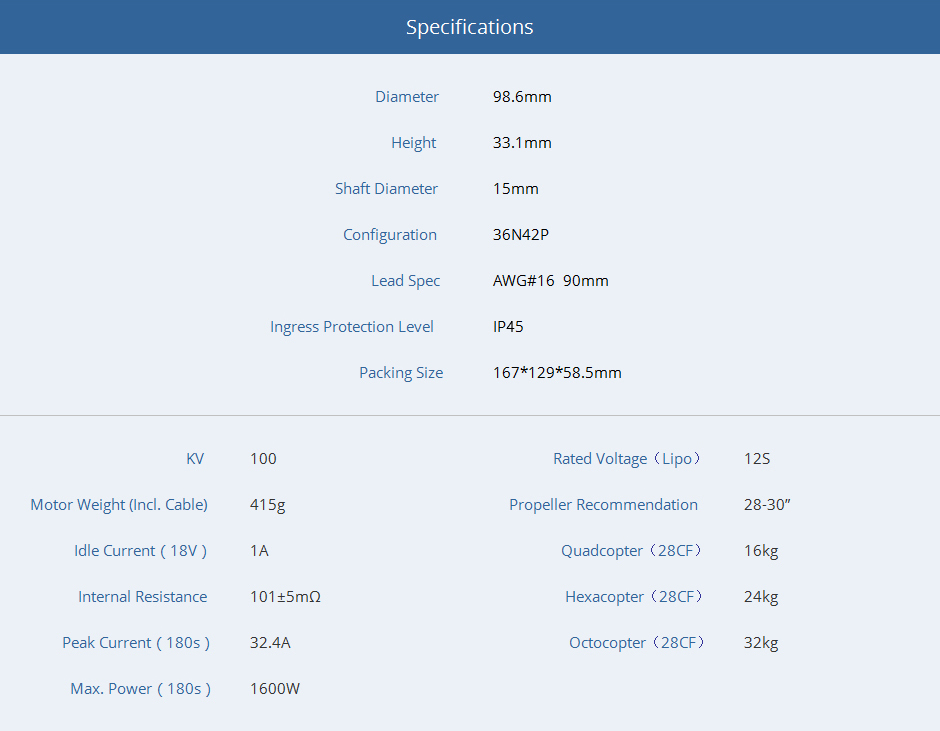Screen dimensions: 940x731
Task: Select the Octocopter value 32kg
Action: pos(761,643)
